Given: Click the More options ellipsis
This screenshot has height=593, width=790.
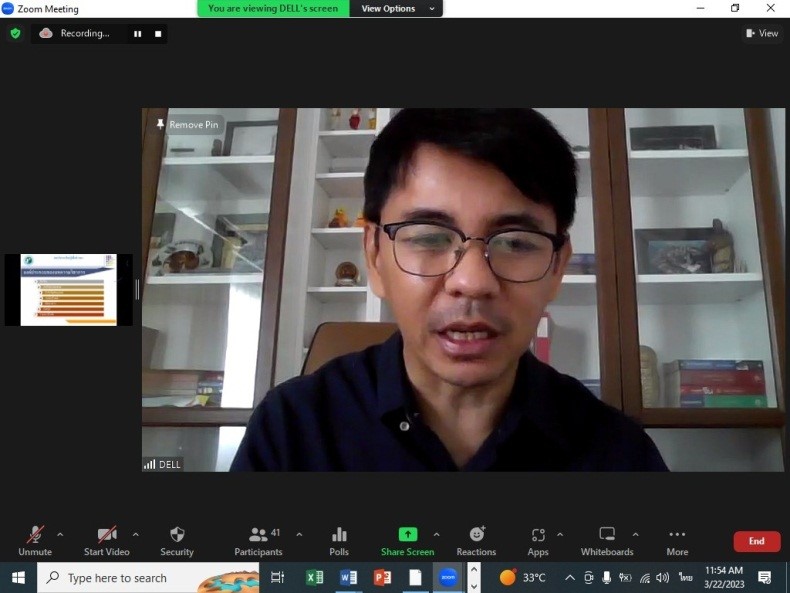Looking at the screenshot, I should (677, 540).
